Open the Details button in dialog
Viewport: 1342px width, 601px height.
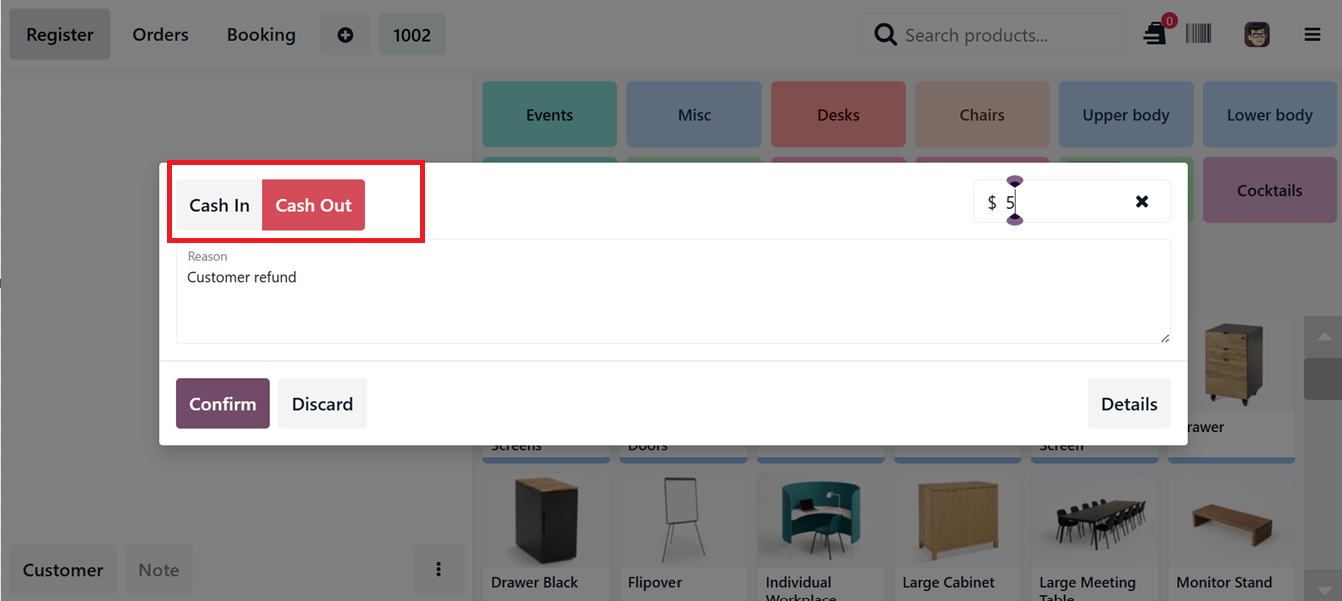(x=1129, y=404)
